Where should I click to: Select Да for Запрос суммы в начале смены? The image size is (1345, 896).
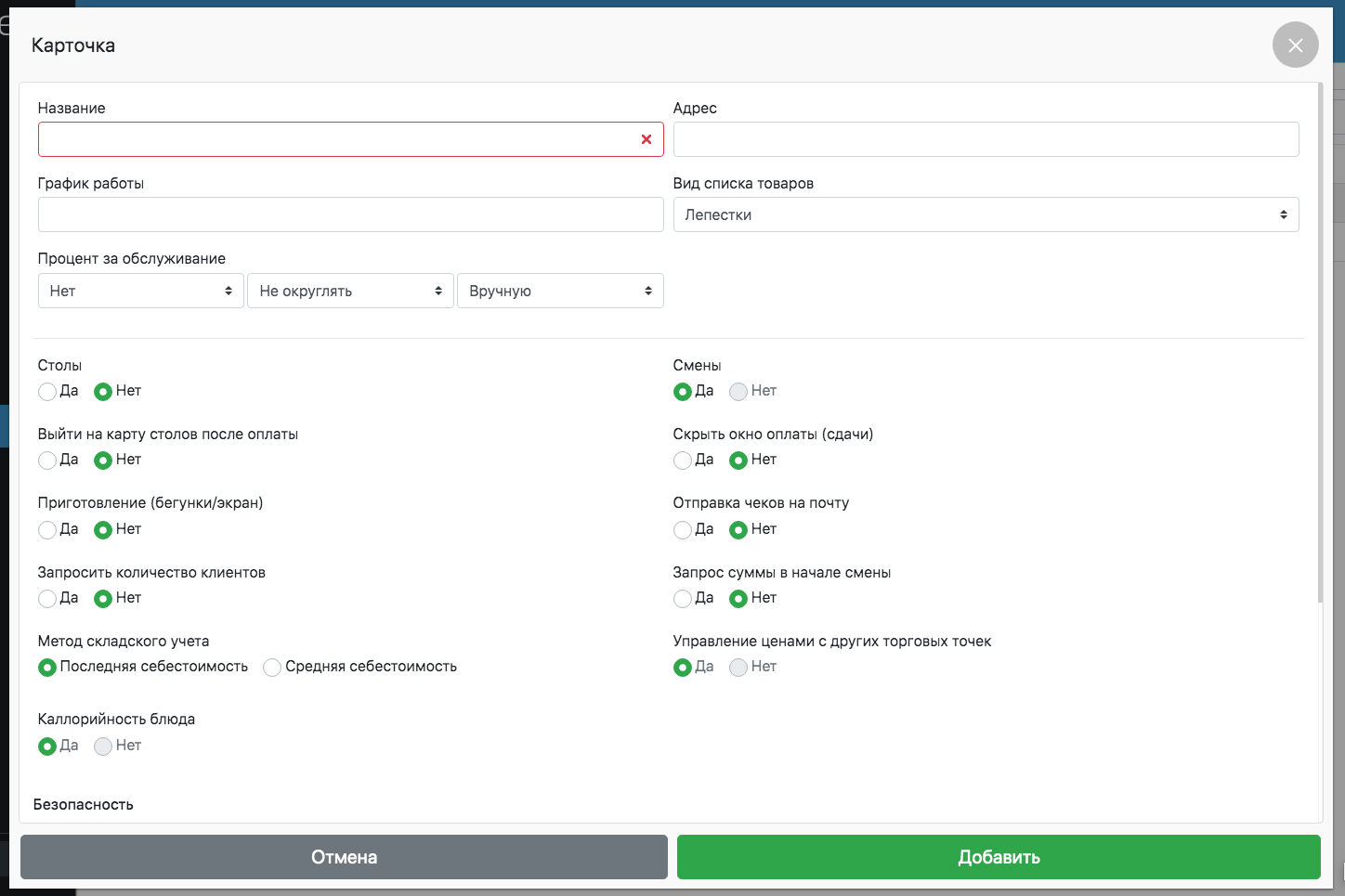click(x=683, y=599)
